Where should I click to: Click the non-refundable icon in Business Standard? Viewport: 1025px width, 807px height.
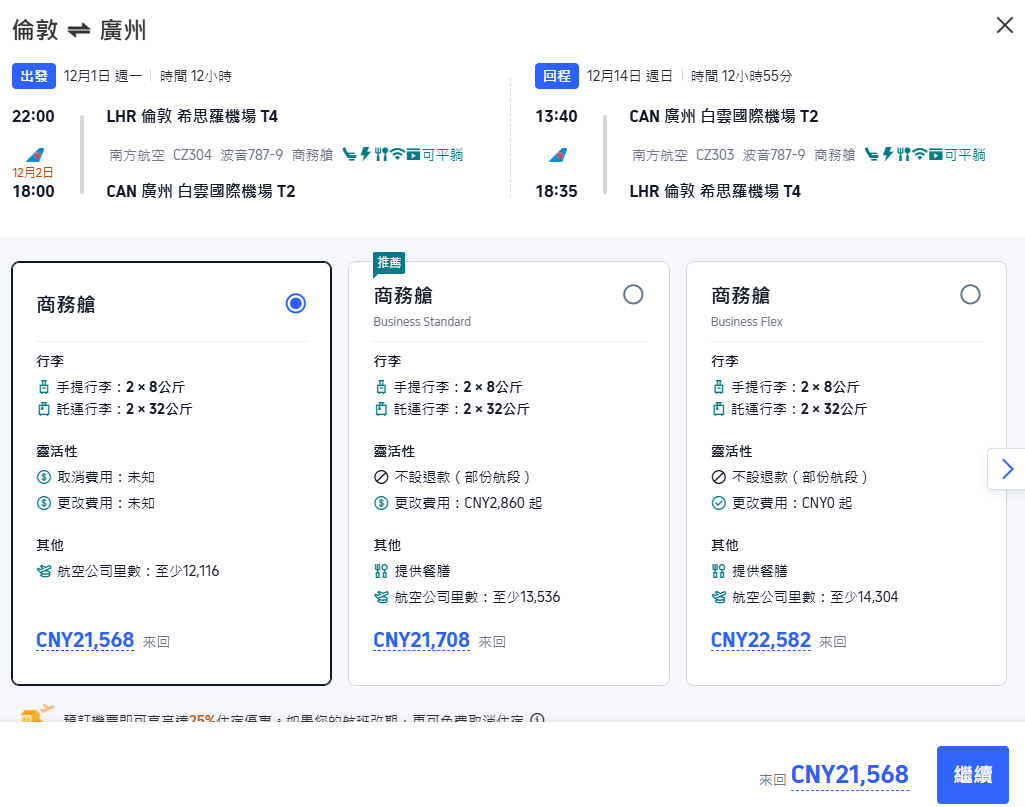(381, 477)
